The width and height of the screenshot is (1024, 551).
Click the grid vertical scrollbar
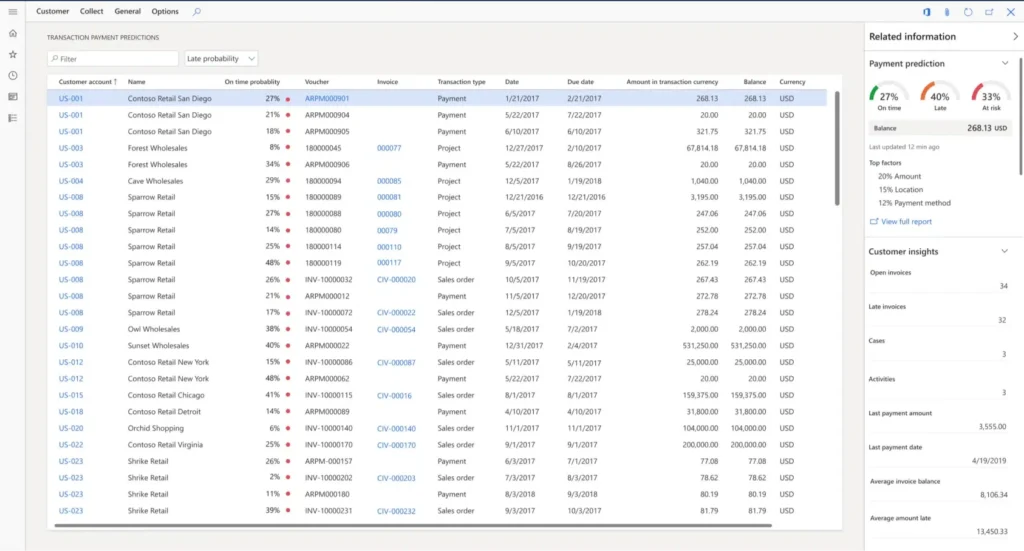coord(837,148)
